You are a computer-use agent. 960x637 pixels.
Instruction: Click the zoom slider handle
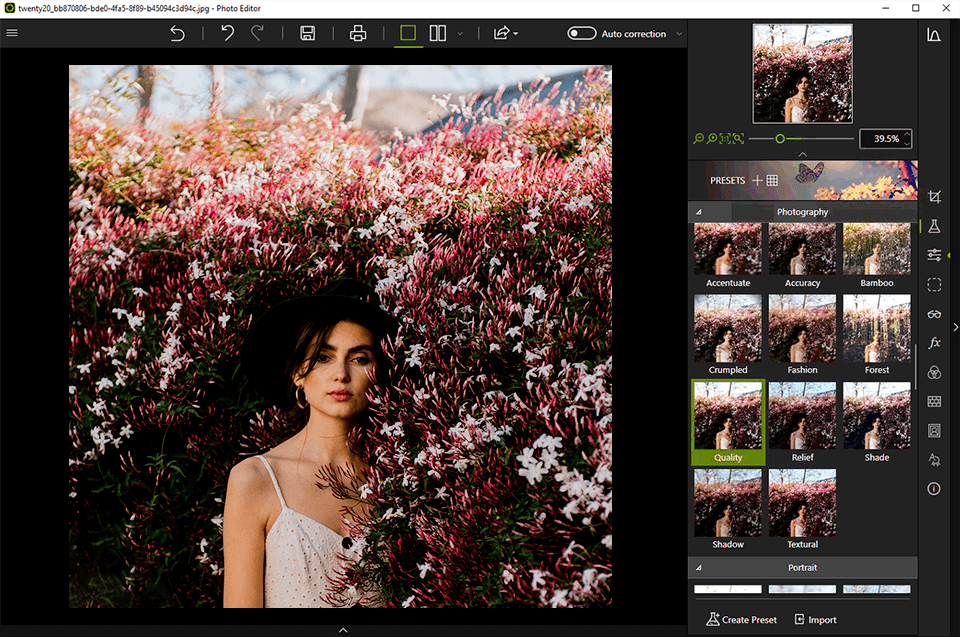point(780,139)
